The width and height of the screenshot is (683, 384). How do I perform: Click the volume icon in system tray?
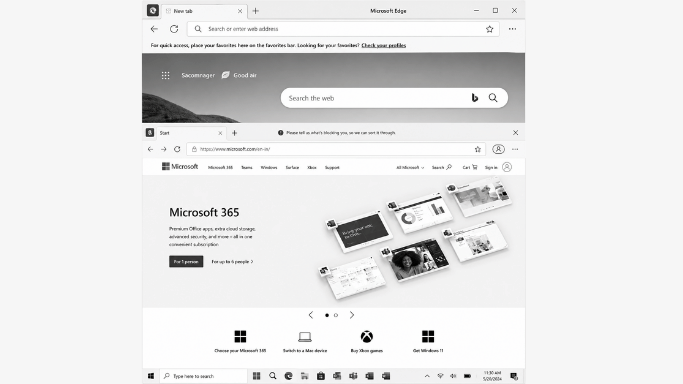coord(453,376)
